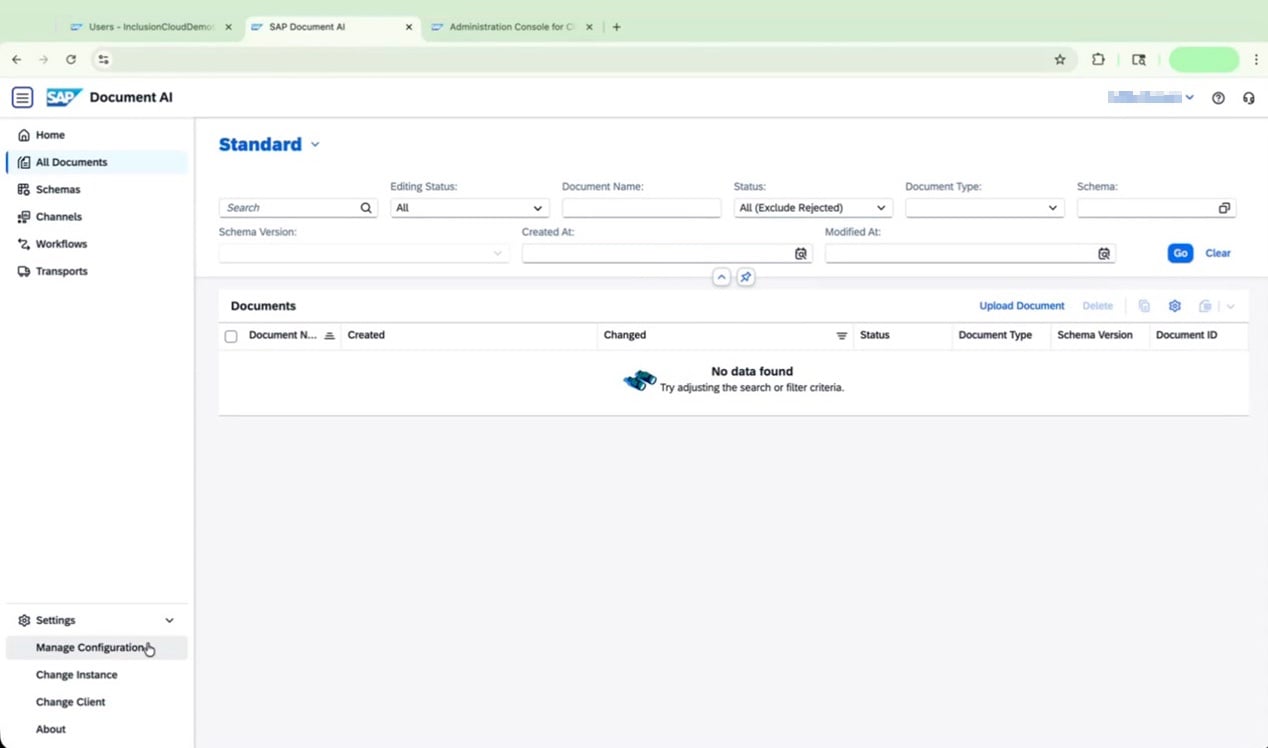
Task: Click the Document Name input field
Action: [x=641, y=208]
